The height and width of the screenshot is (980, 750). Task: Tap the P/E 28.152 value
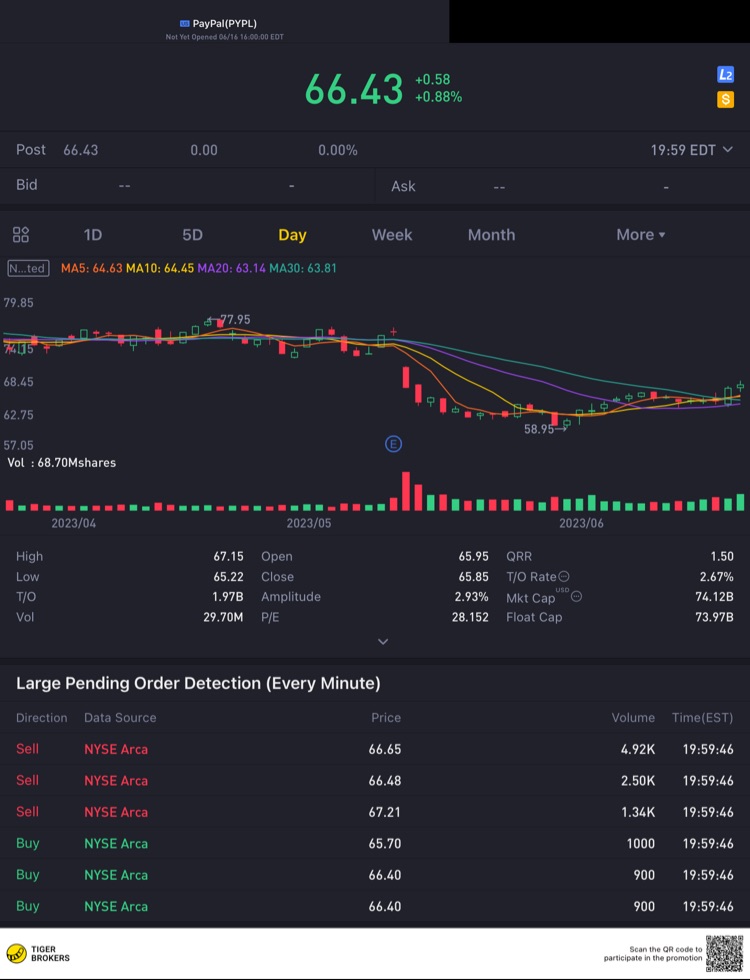click(x=470, y=617)
